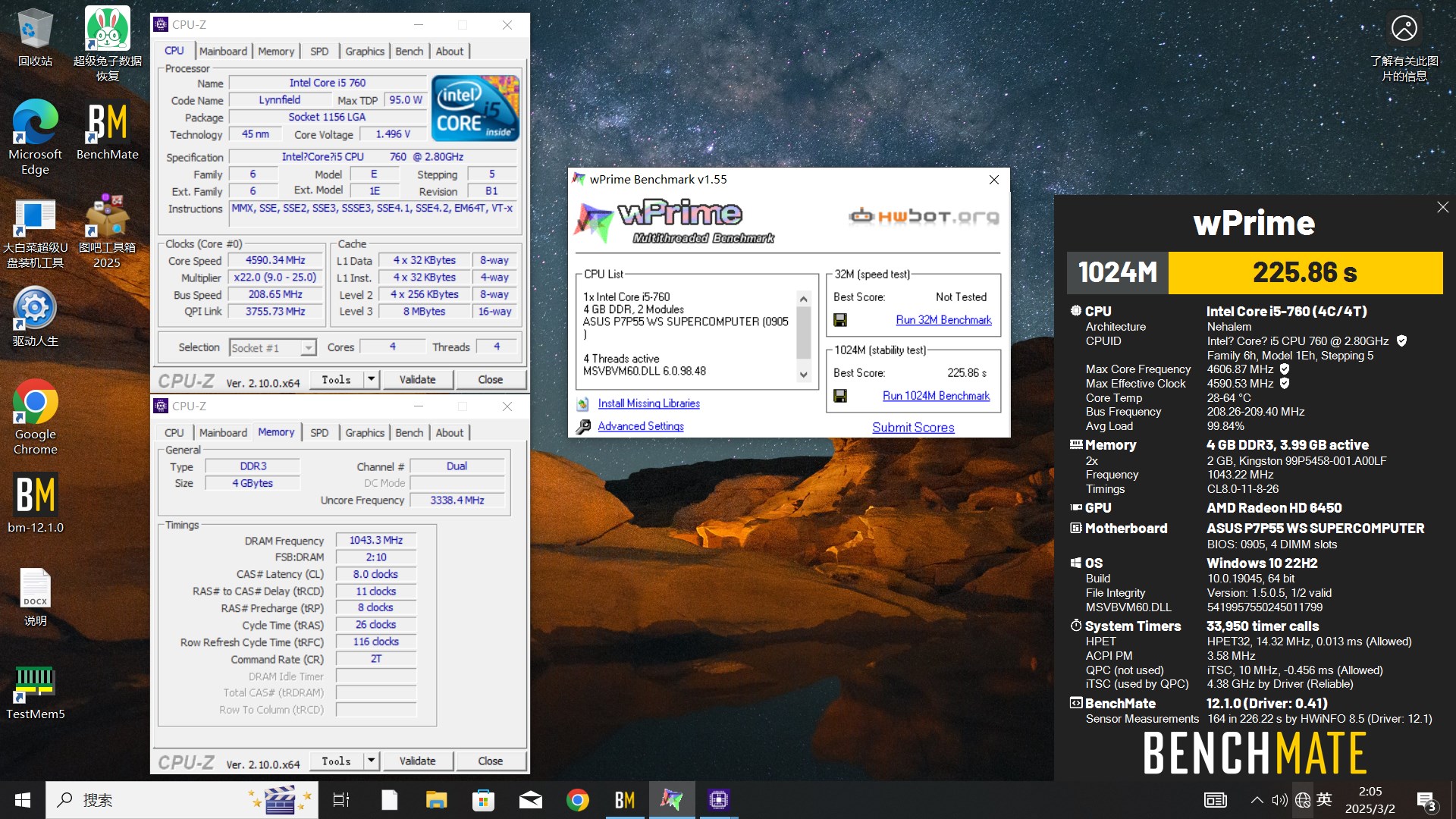The width and height of the screenshot is (1456, 819).
Task: Open the BenchMate desktop shortcut
Action: tap(107, 130)
